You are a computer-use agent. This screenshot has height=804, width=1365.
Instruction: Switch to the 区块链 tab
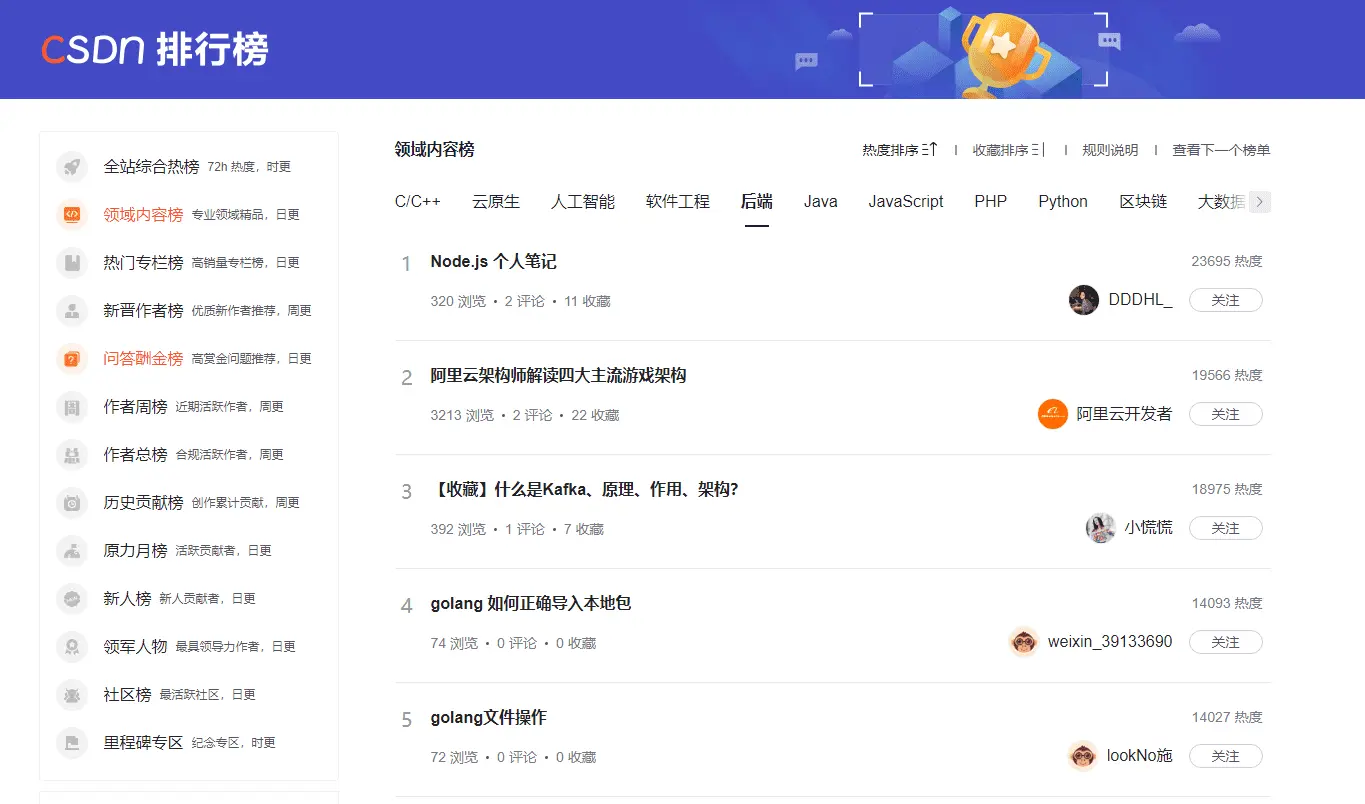coord(1143,201)
